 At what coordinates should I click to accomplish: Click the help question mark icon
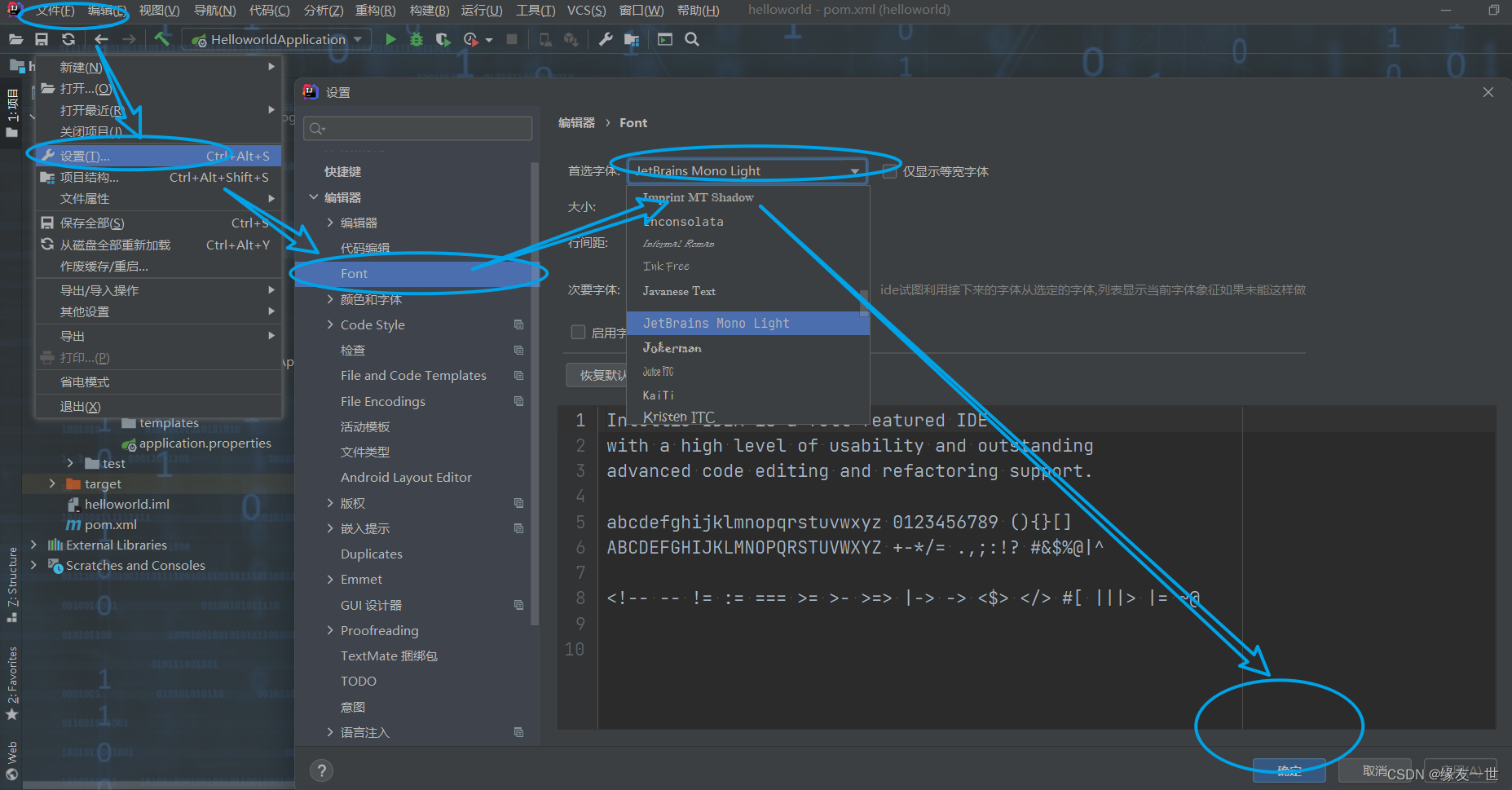tap(322, 770)
